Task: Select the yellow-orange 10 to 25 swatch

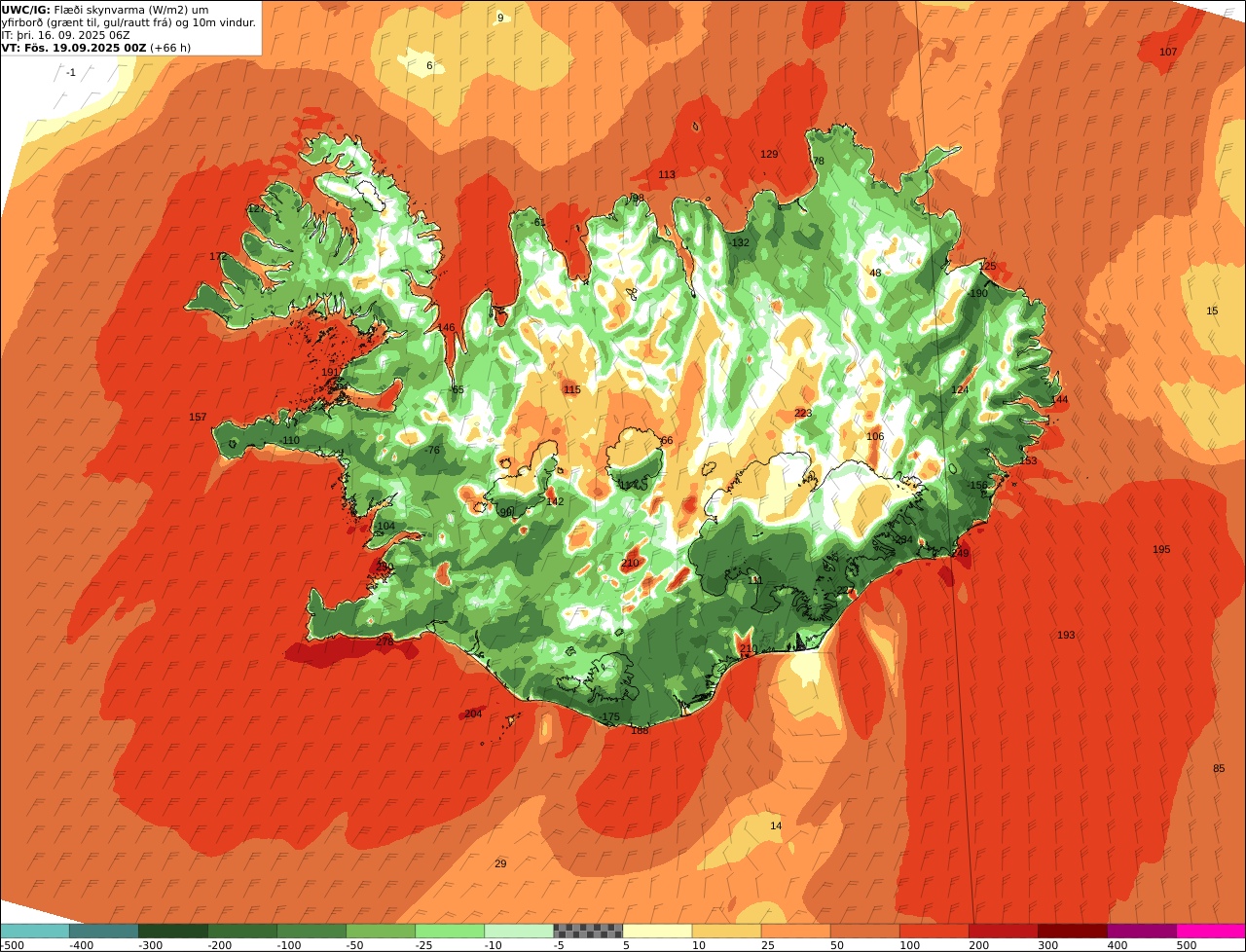Action: [726, 931]
